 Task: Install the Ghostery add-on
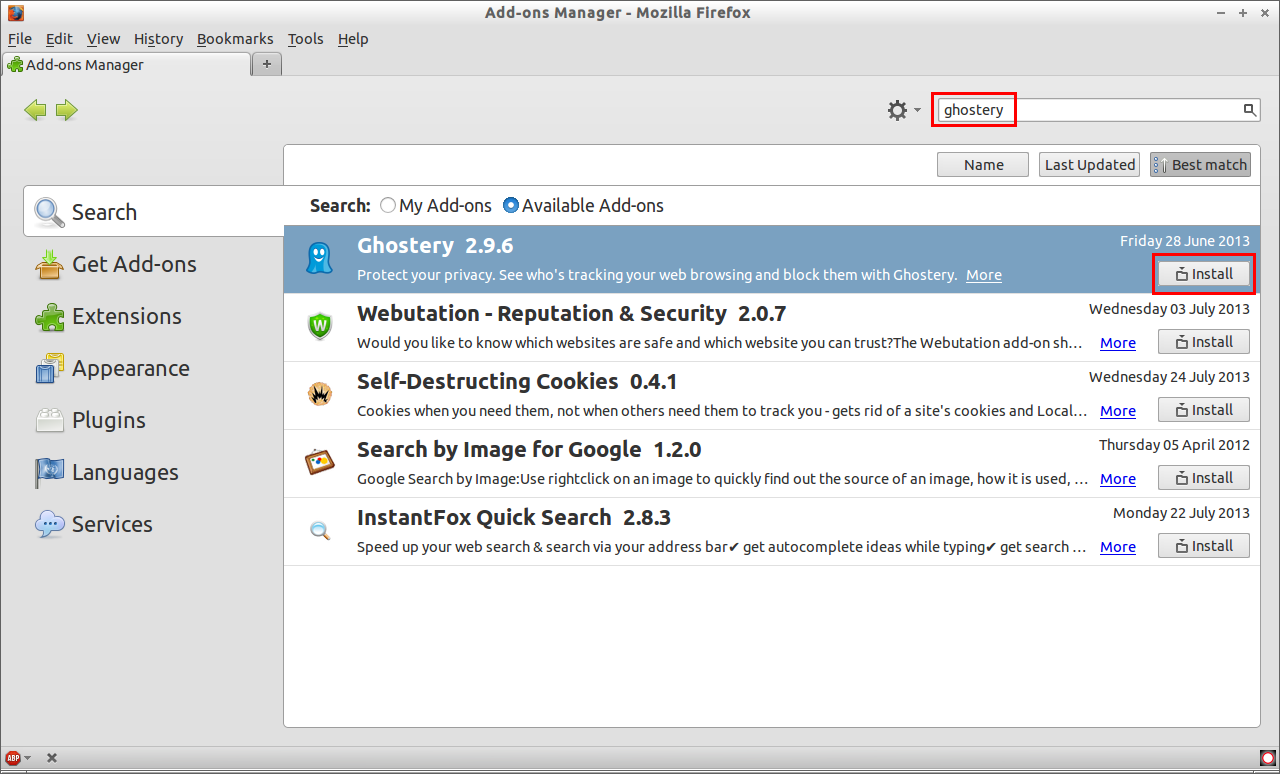coord(1204,274)
